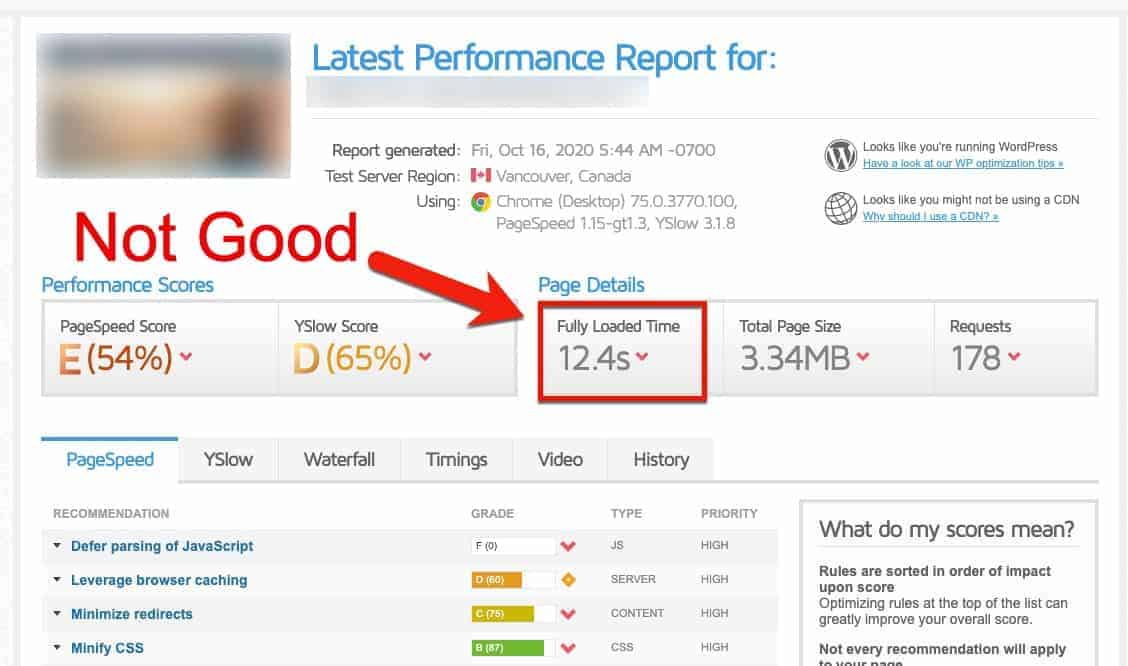Click red chevron beside Minimize redirects grade
The image size is (1128, 666).
(568, 613)
